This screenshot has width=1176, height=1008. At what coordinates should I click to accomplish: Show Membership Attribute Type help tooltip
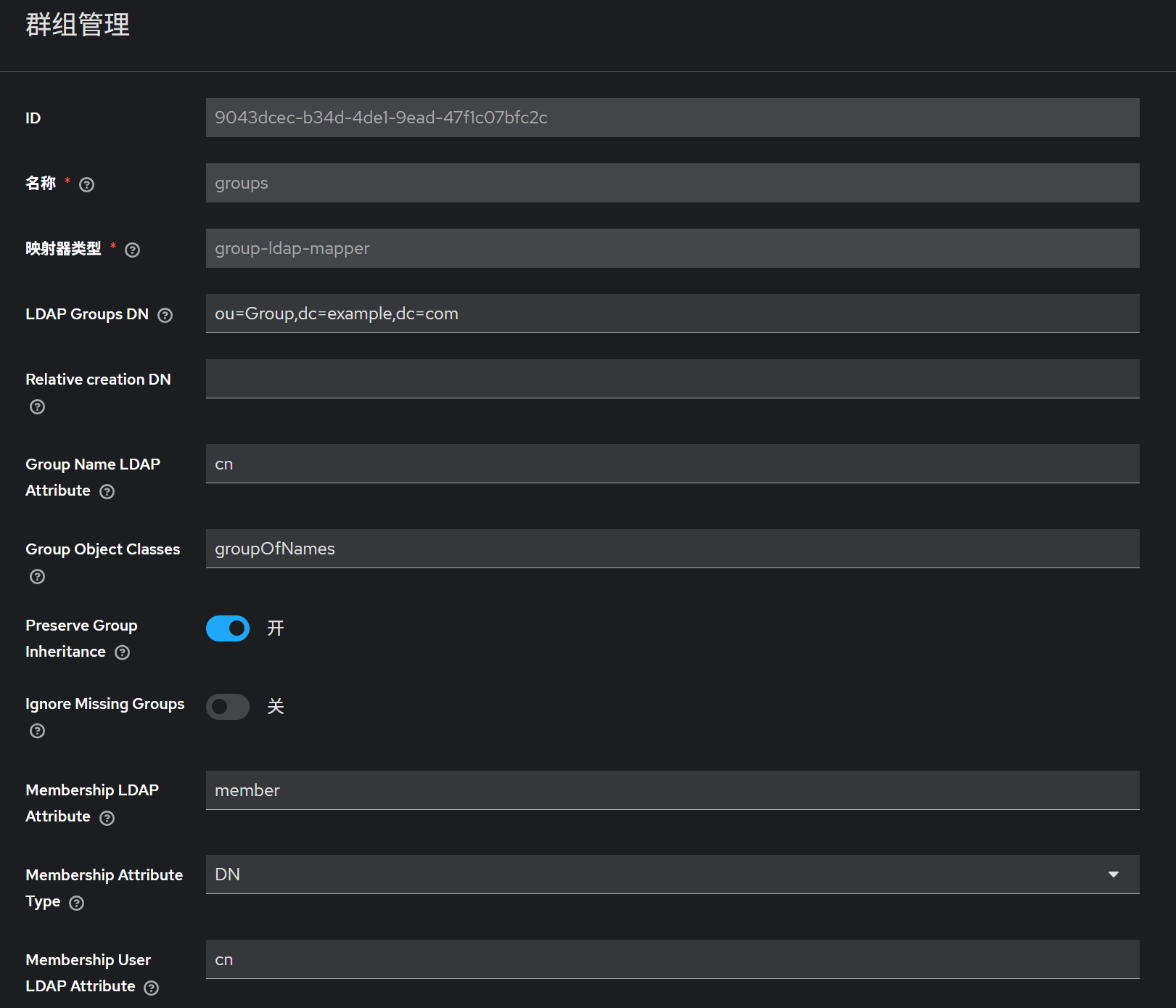[x=76, y=903]
